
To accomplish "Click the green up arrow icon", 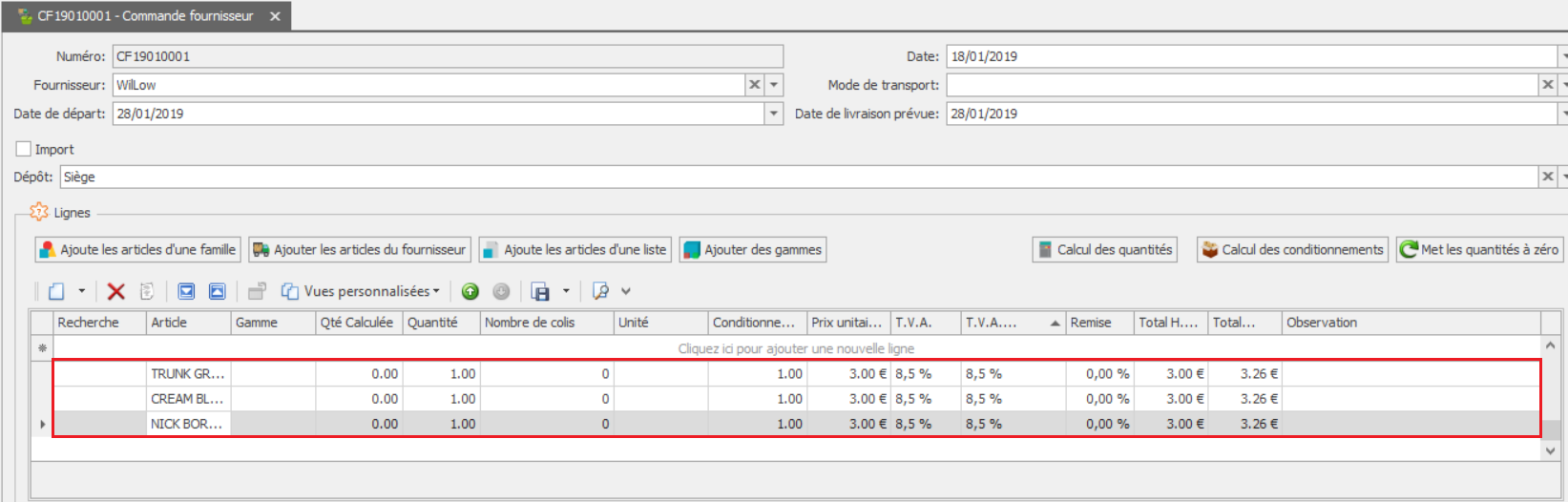I will point(470,292).
